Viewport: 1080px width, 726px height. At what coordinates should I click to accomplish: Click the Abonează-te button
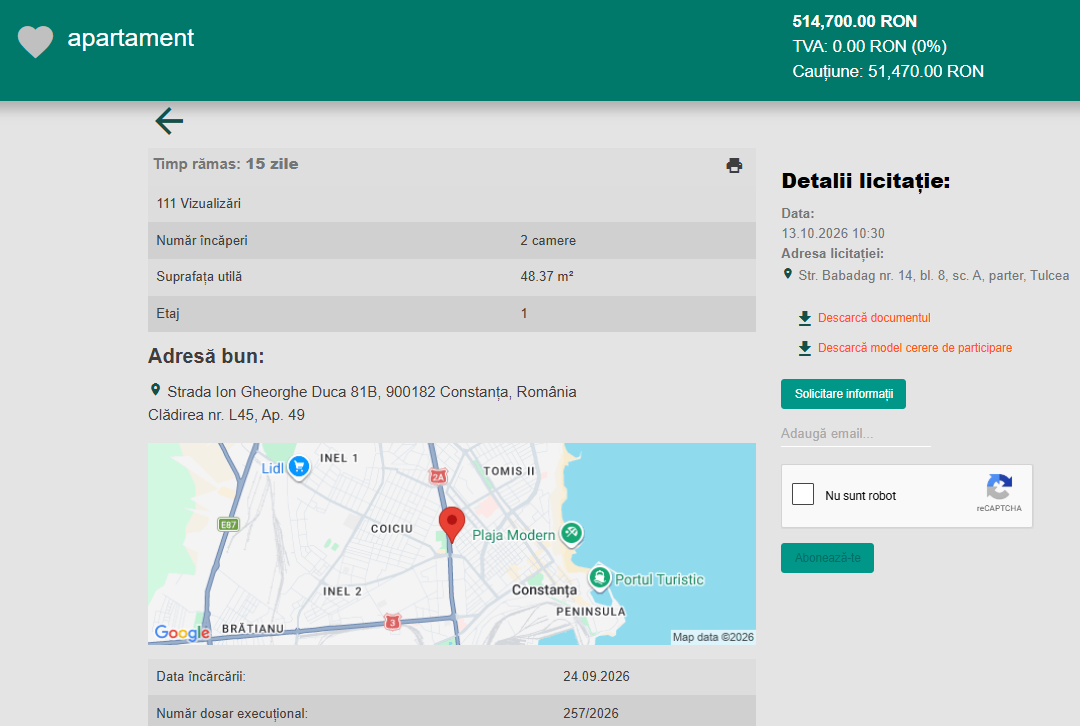(827, 558)
